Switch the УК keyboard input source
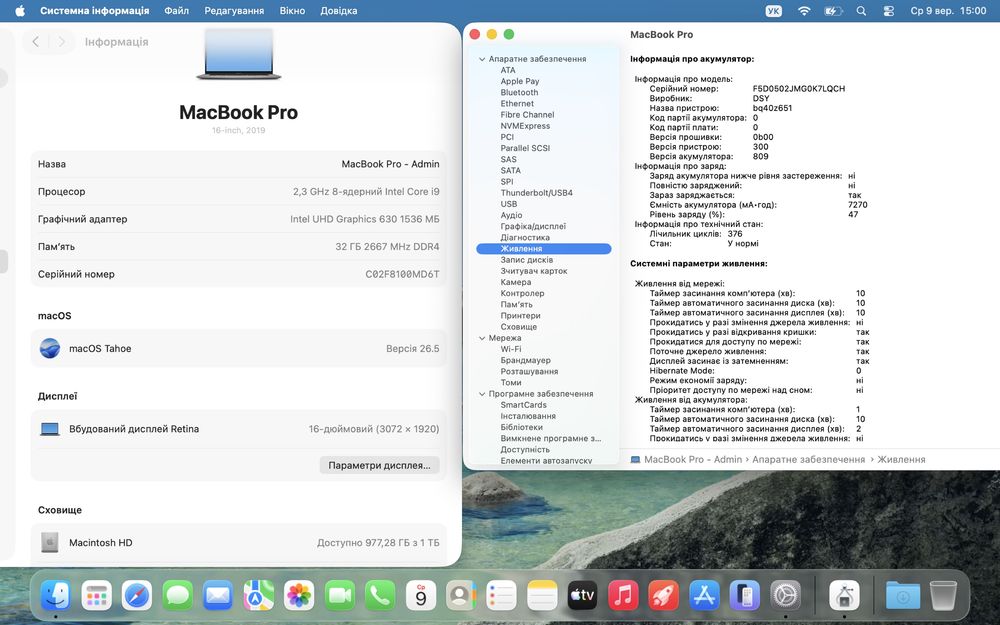 (x=774, y=11)
